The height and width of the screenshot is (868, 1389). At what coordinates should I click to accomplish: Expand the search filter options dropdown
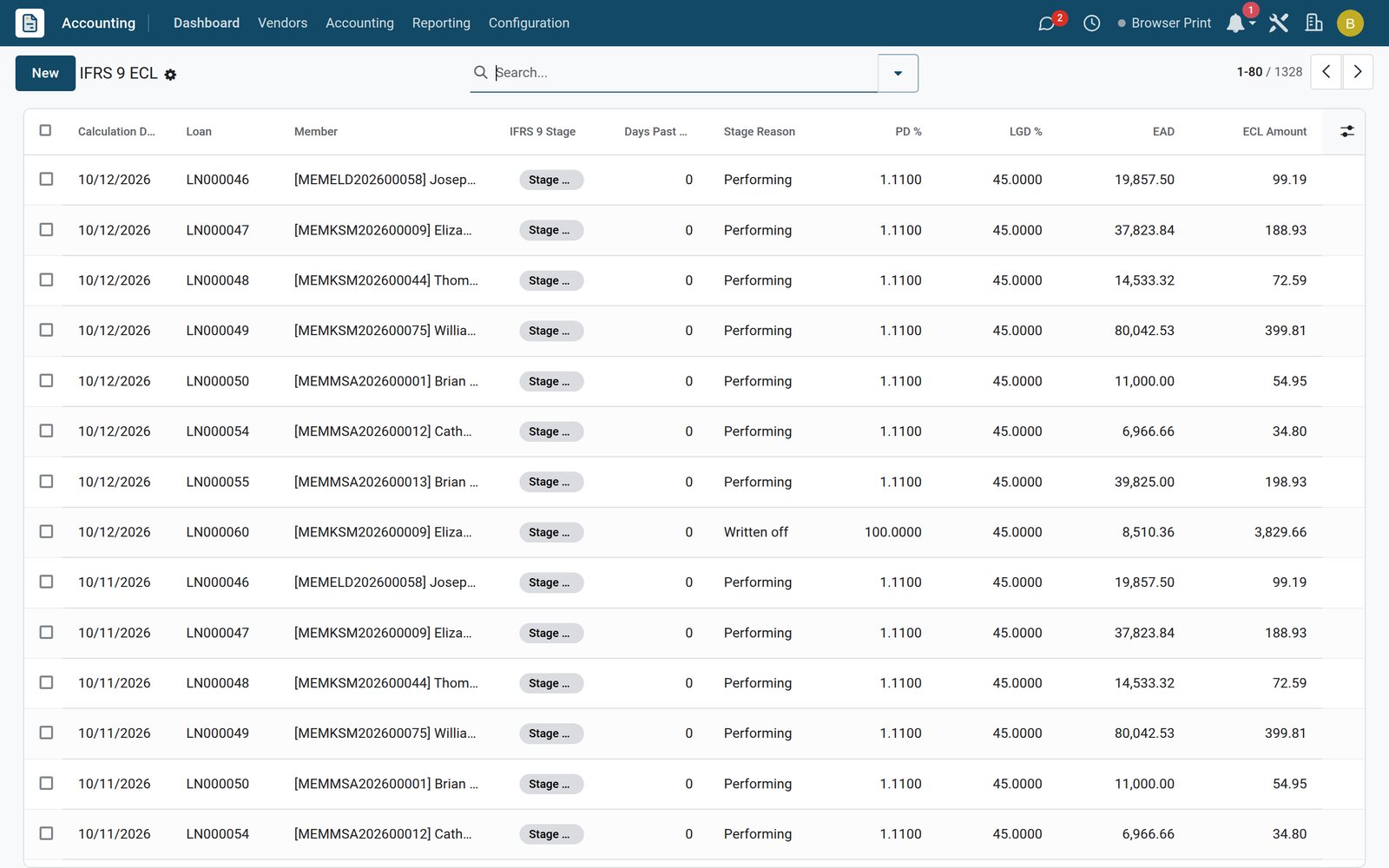(x=898, y=73)
